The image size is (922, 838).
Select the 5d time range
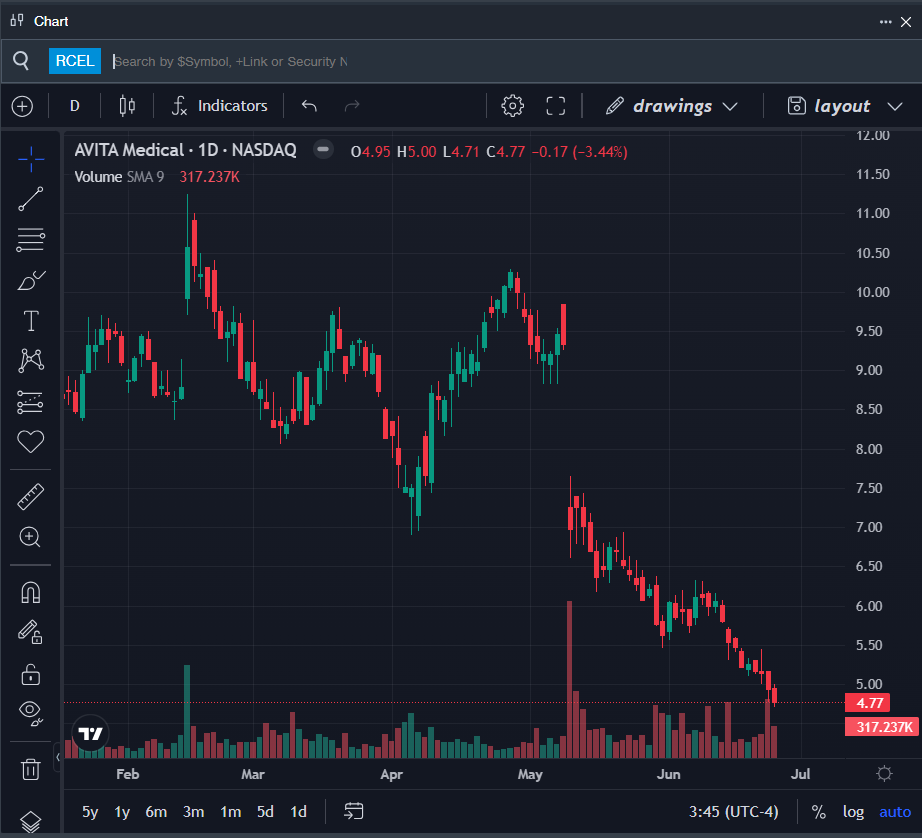265,812
